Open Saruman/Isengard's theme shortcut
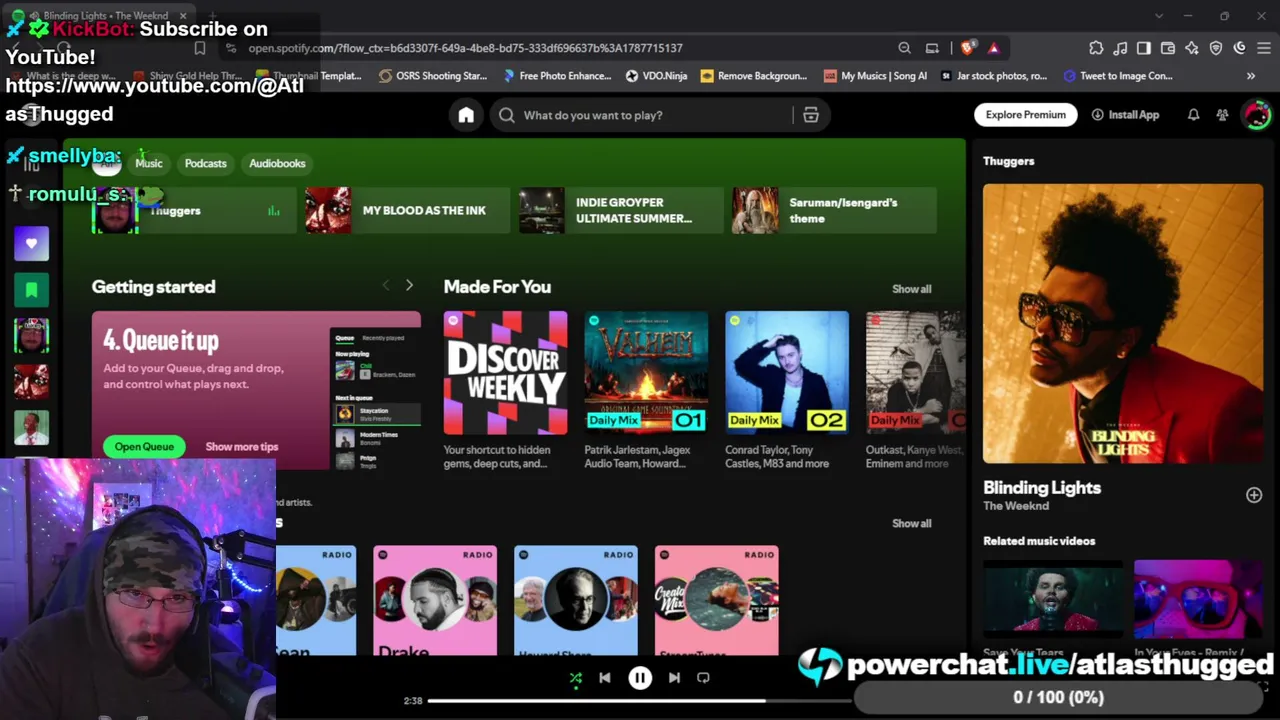Image resolution: width=1280 pixels, height=720 pixels. click(834, 210)
